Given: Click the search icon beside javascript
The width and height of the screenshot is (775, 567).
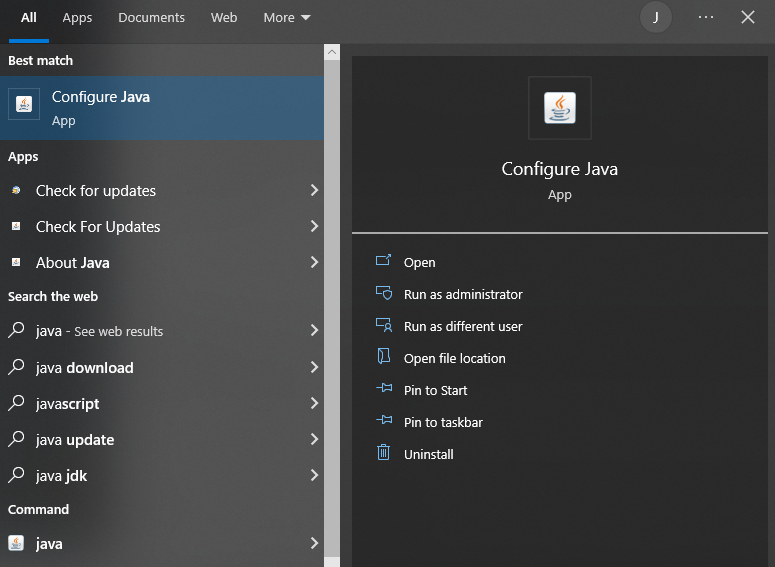Looking at the screenshot, I should 16,402.
